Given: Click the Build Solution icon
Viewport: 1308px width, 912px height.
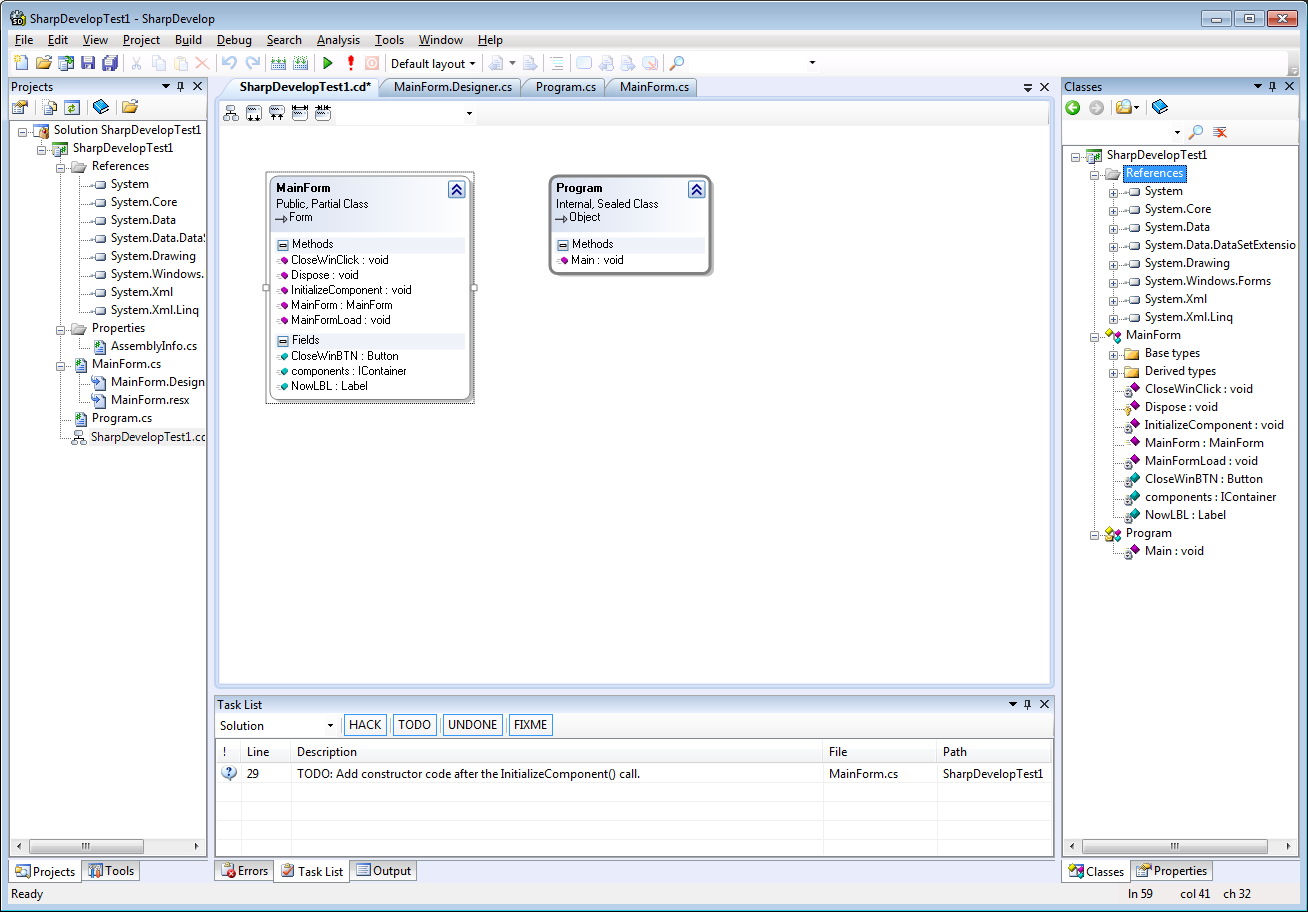Looking at the screenshot, I should tap(278, 63).
